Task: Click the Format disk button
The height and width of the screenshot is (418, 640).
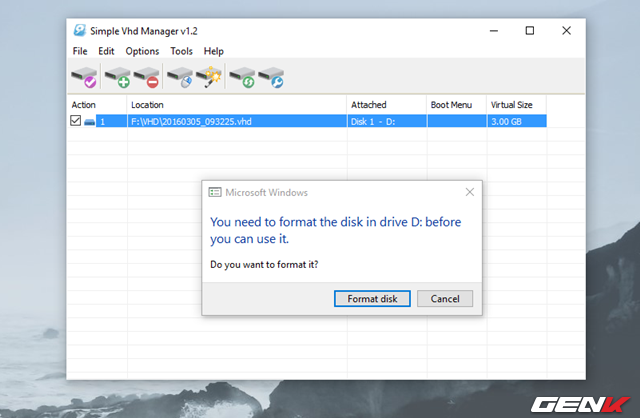Action: coord(372,299)
